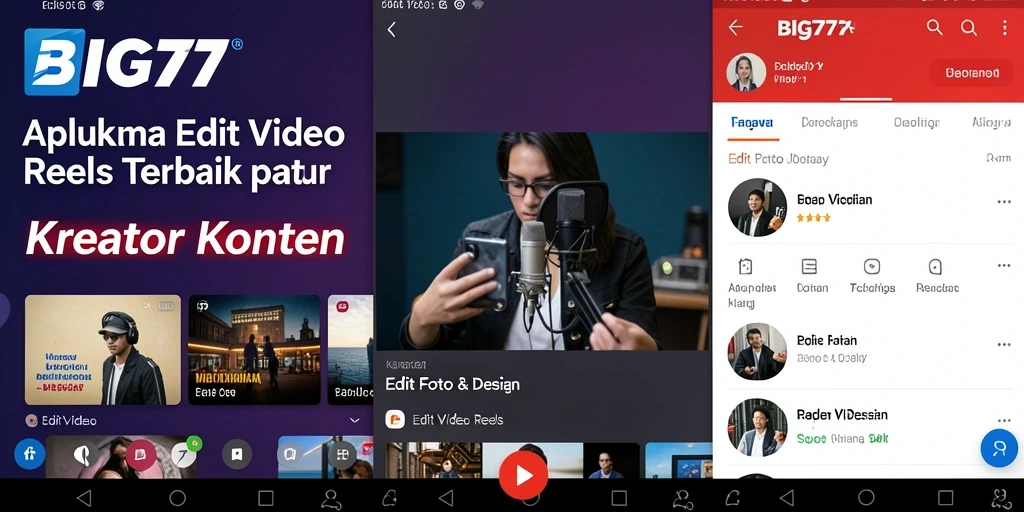
Task: Tap the blue 'f' circle icon in left screen
Action: click(29, 454)
